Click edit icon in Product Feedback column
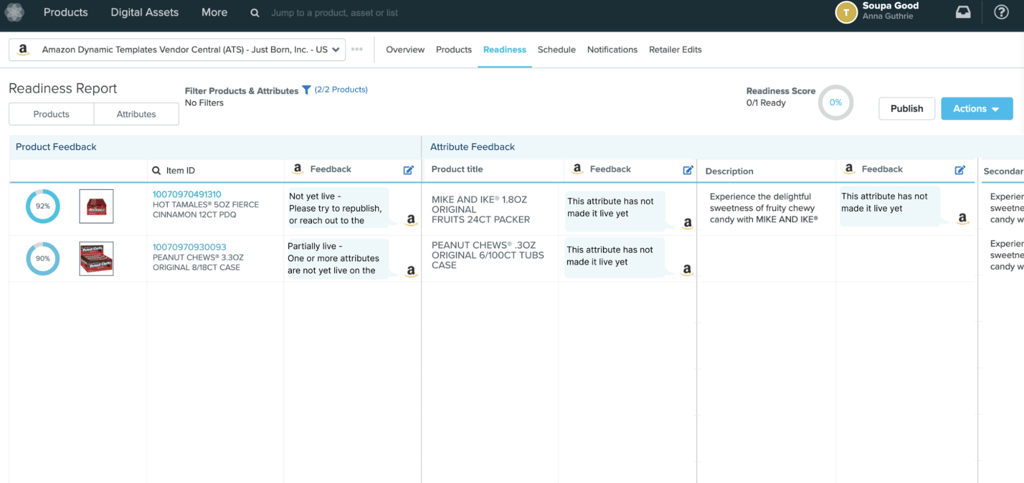Image resolution: width=1024 pixels, height=483 pixels. point(408,170)
